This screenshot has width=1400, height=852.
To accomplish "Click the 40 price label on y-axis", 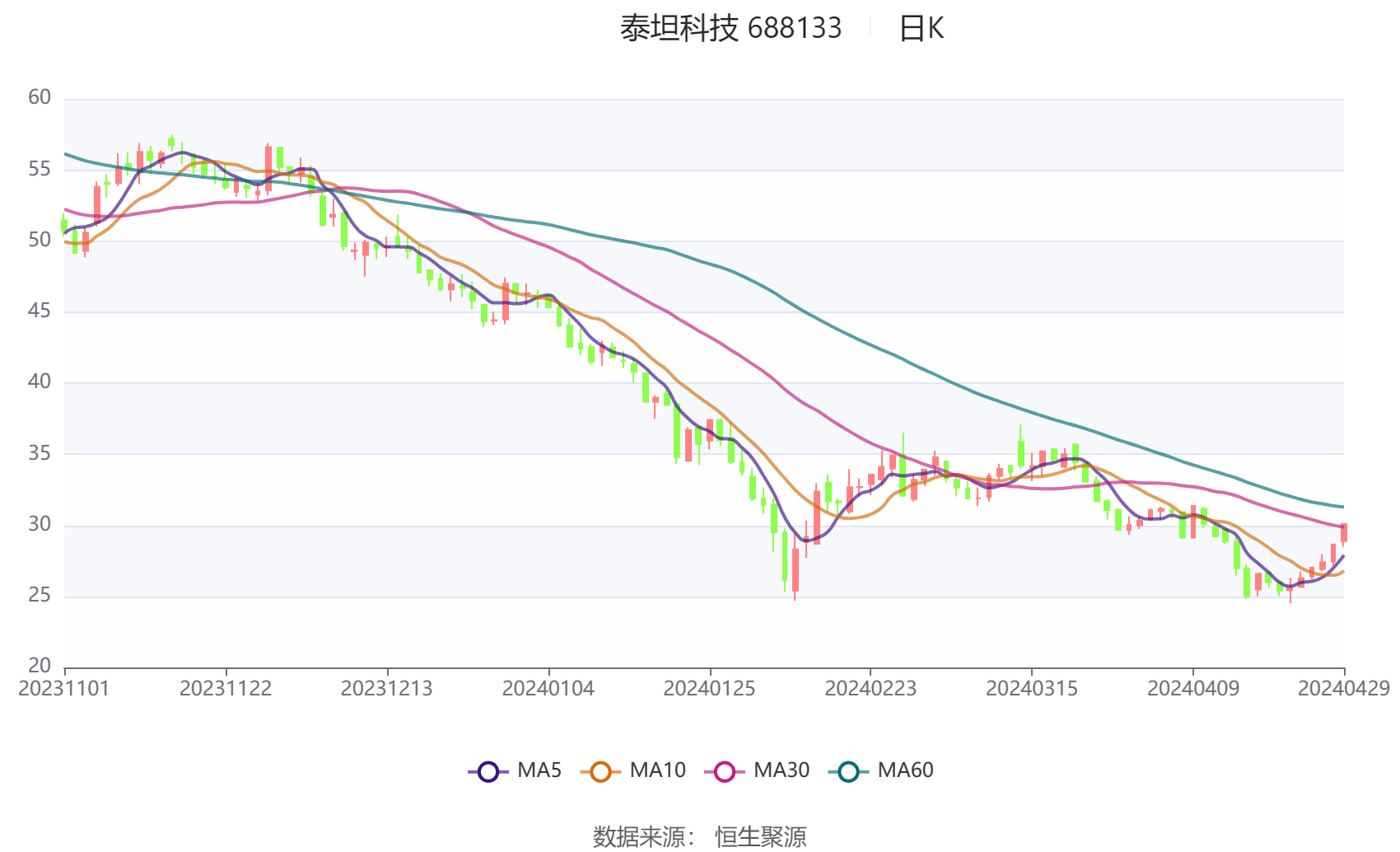I will [40, 382].
